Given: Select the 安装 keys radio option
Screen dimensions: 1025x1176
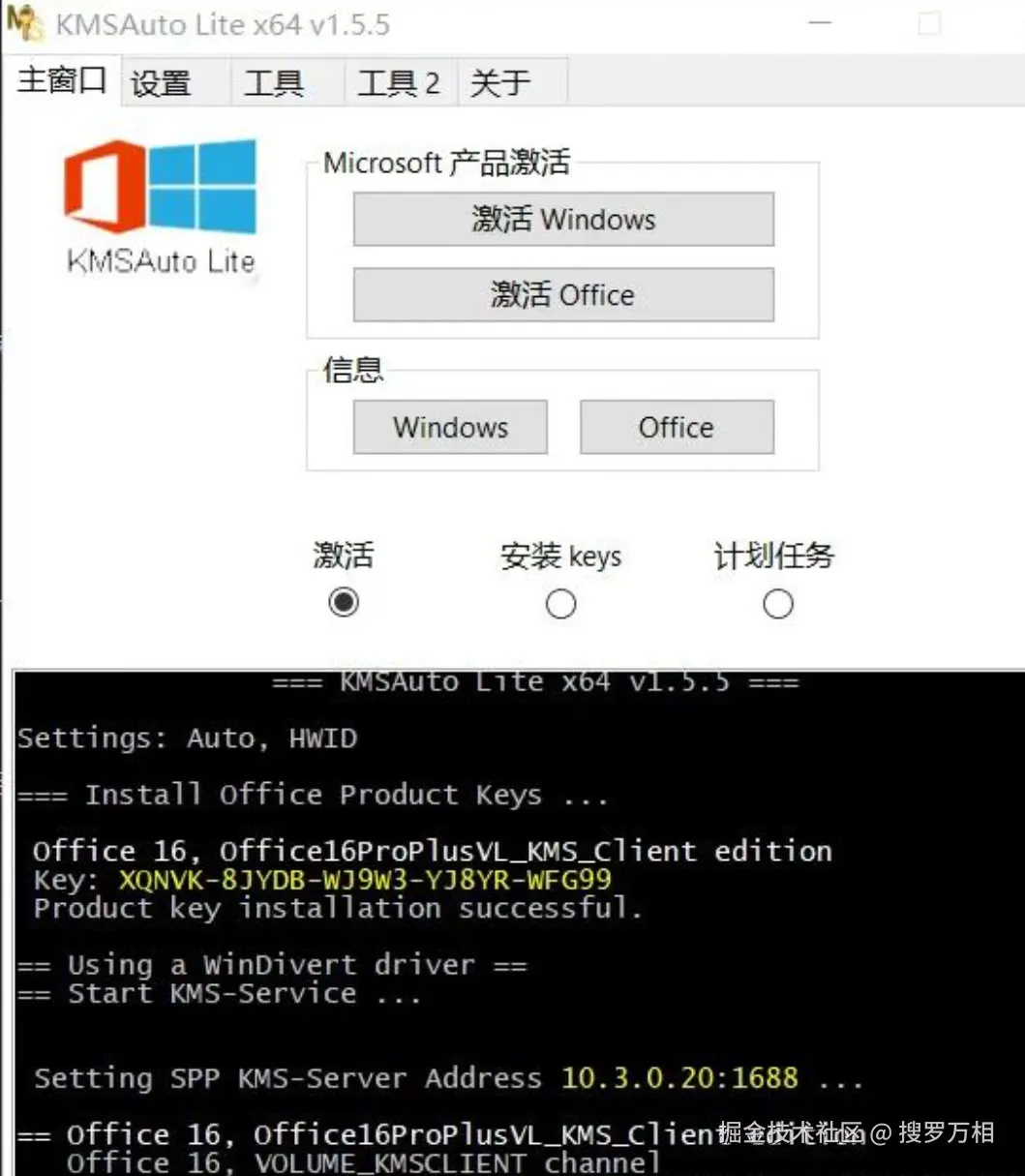Looking at the screenshot, I should tap(561, 603).
